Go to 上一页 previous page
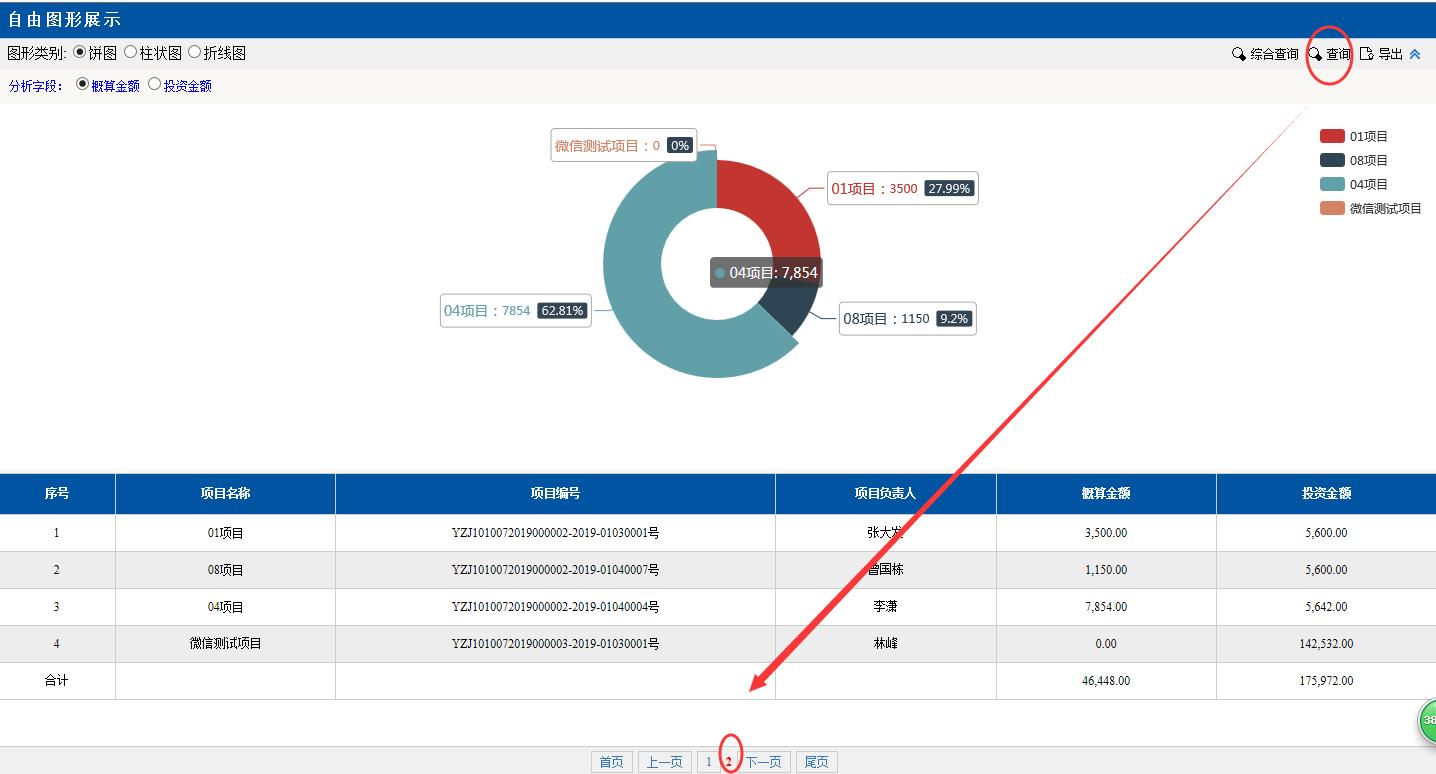Viewport: 1436px width, 774px height. click(664, 762)
